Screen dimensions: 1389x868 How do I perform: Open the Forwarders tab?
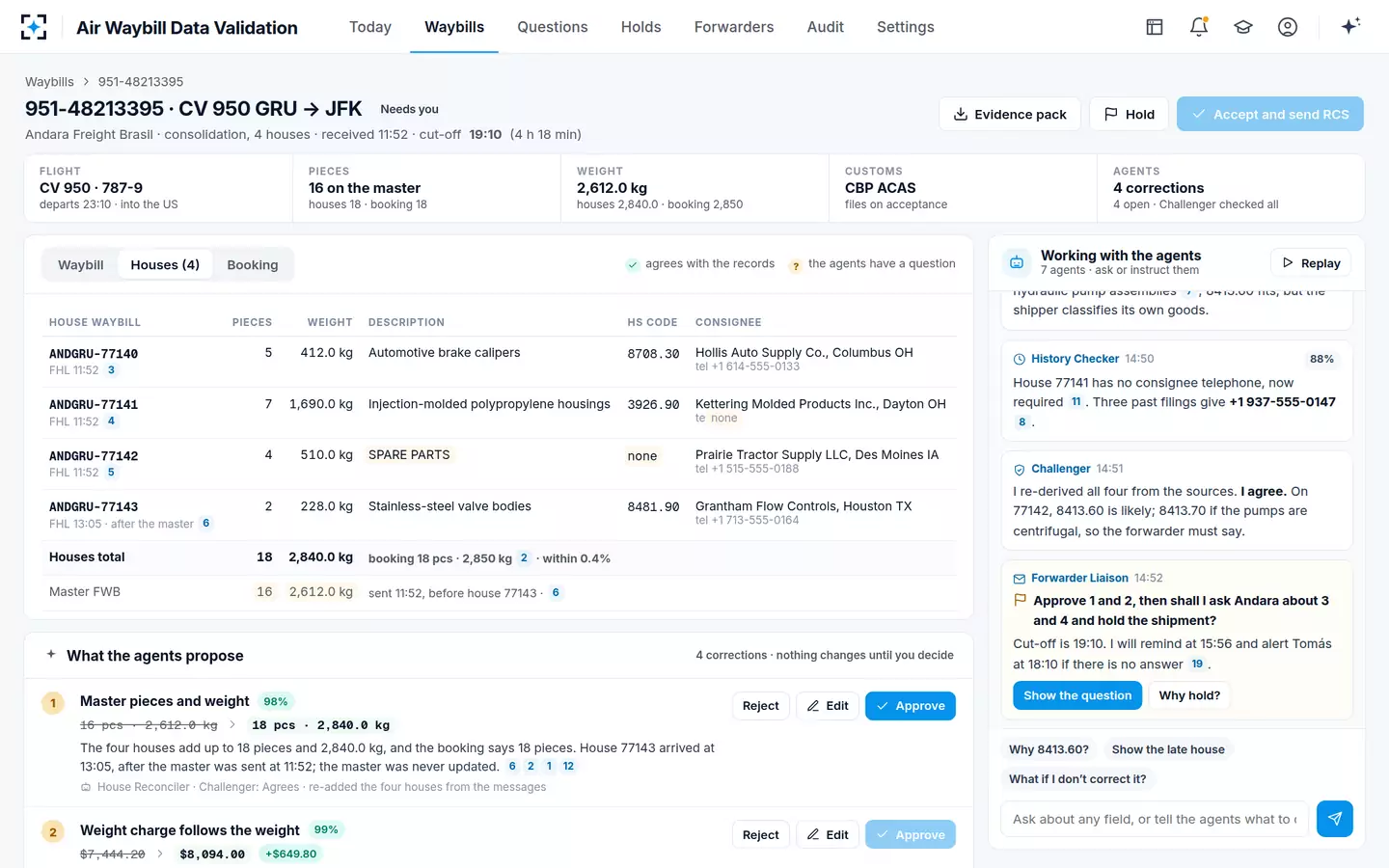(x=734, y=27)
